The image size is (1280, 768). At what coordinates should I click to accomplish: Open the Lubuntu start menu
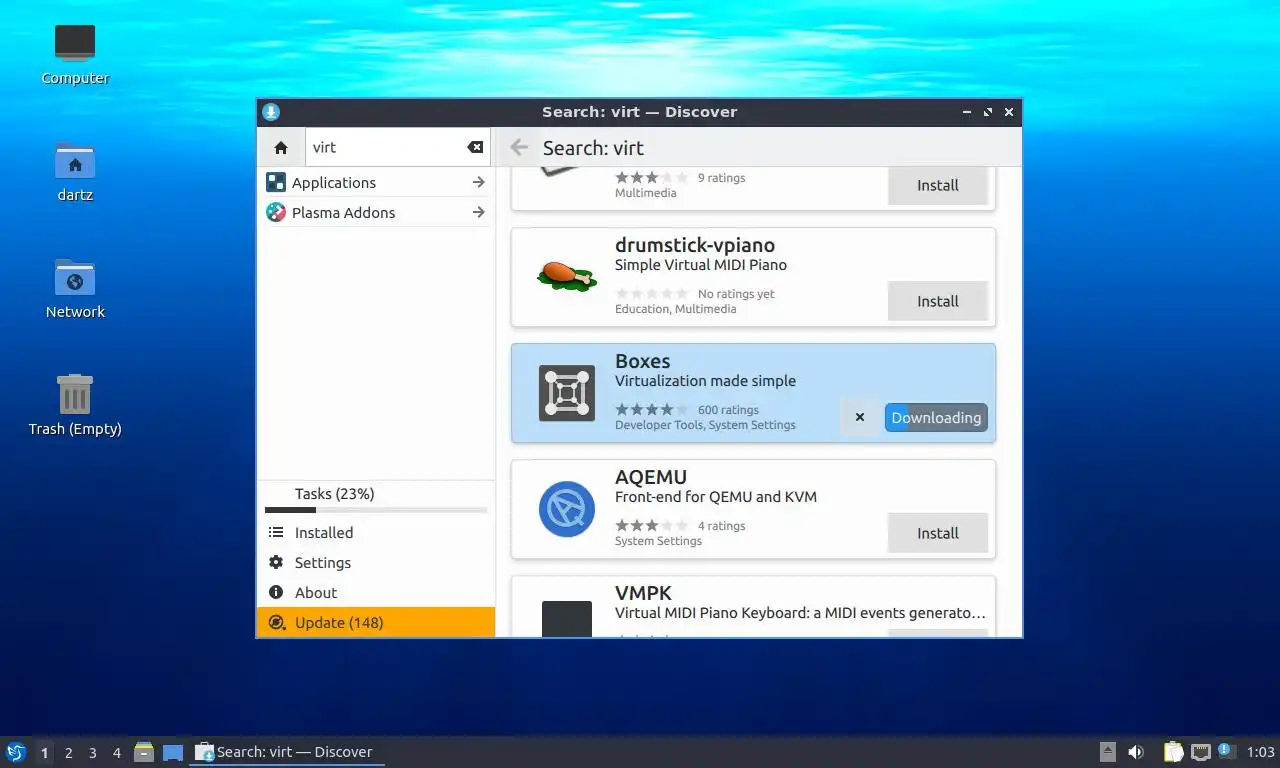(15, 752)
